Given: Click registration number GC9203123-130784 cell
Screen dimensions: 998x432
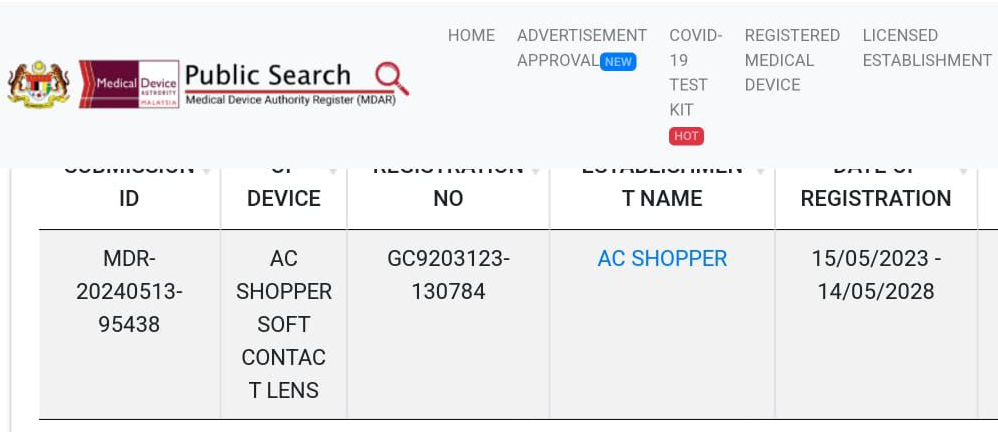Looking at the screenshot, I should tap(448, 275).
